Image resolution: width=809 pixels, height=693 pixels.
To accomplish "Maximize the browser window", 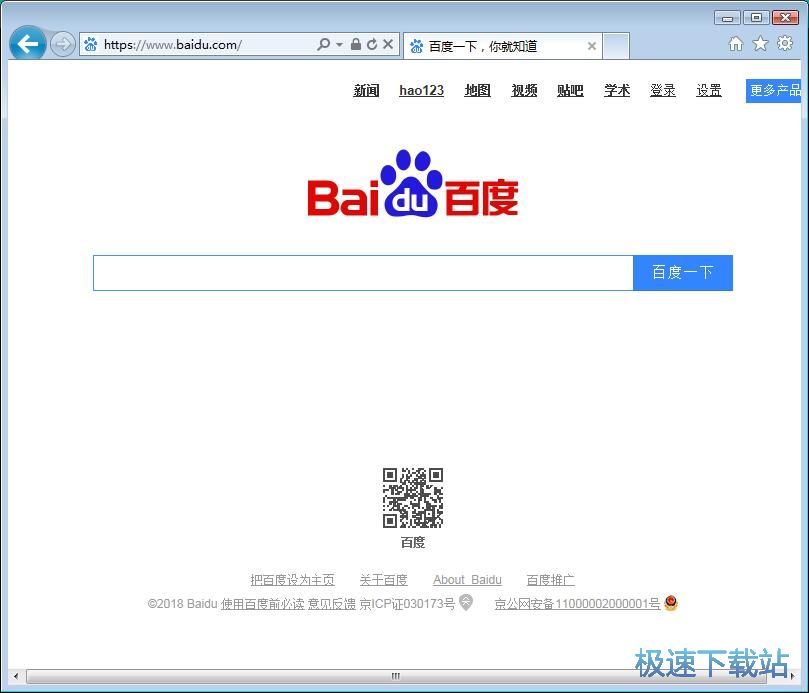I will [756, 18].
